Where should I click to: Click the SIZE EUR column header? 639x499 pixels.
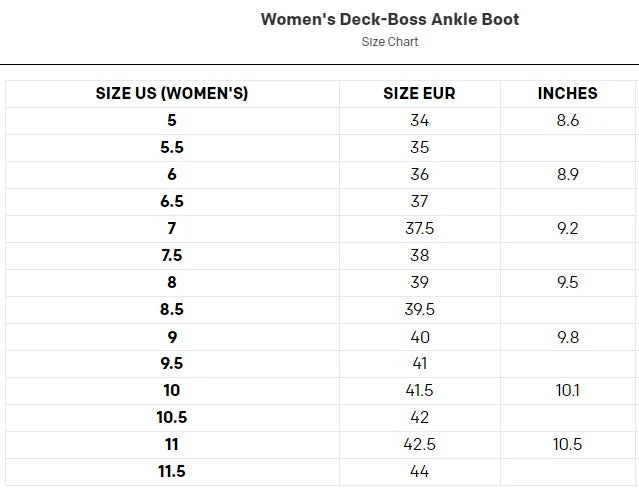click(x=419, y=93)
